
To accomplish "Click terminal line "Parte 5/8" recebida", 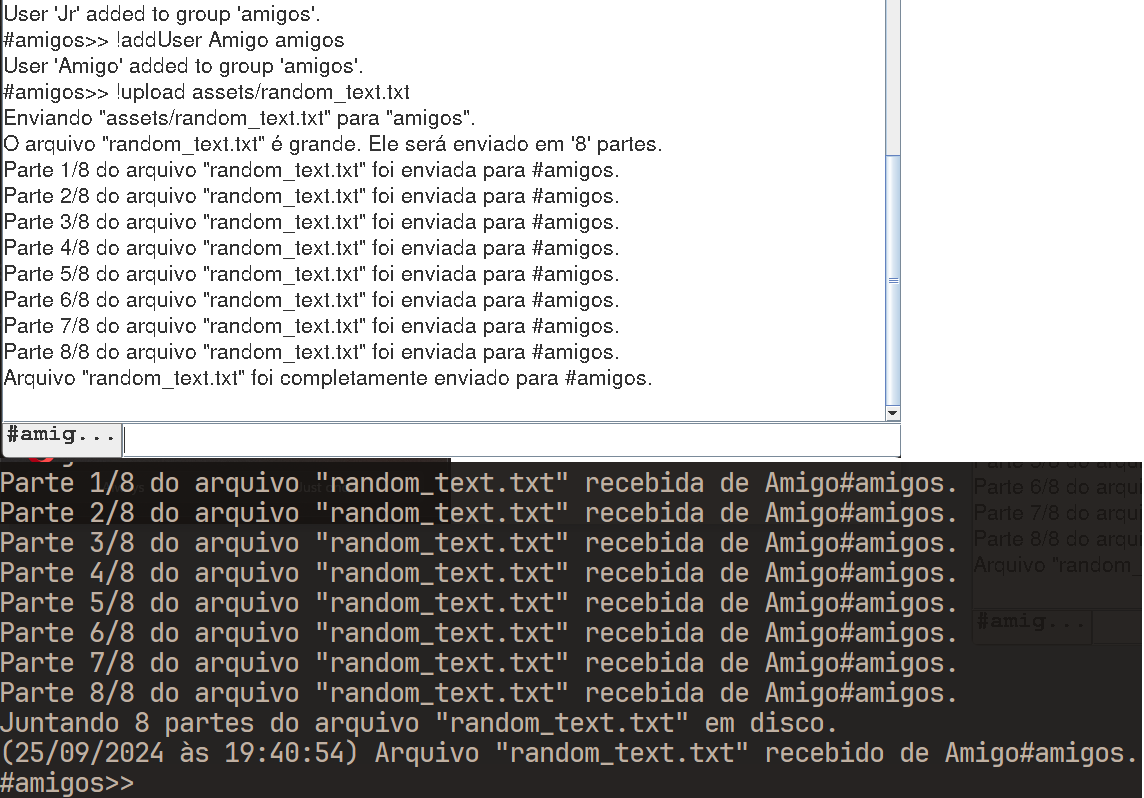I will pyautogui.click(x=479, y=603).
